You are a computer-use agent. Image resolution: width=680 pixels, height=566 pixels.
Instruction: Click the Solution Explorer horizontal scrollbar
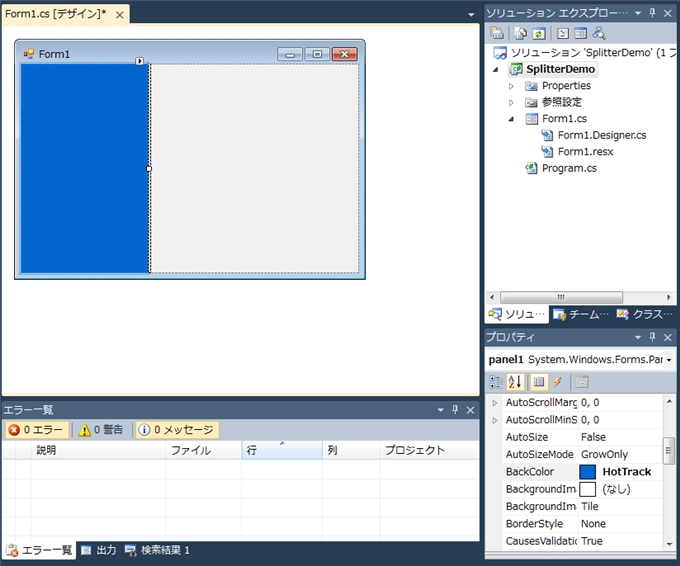tap(561, 297)
